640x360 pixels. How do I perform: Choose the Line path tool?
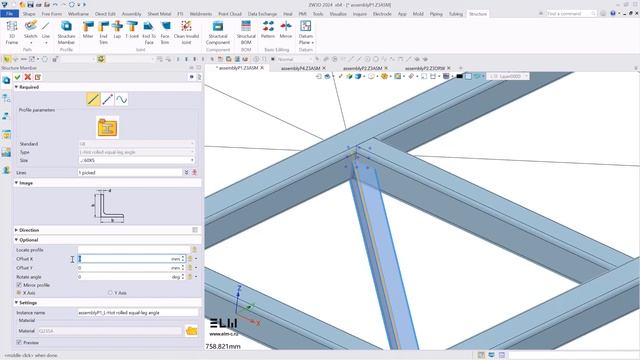[x=46, y=32]
